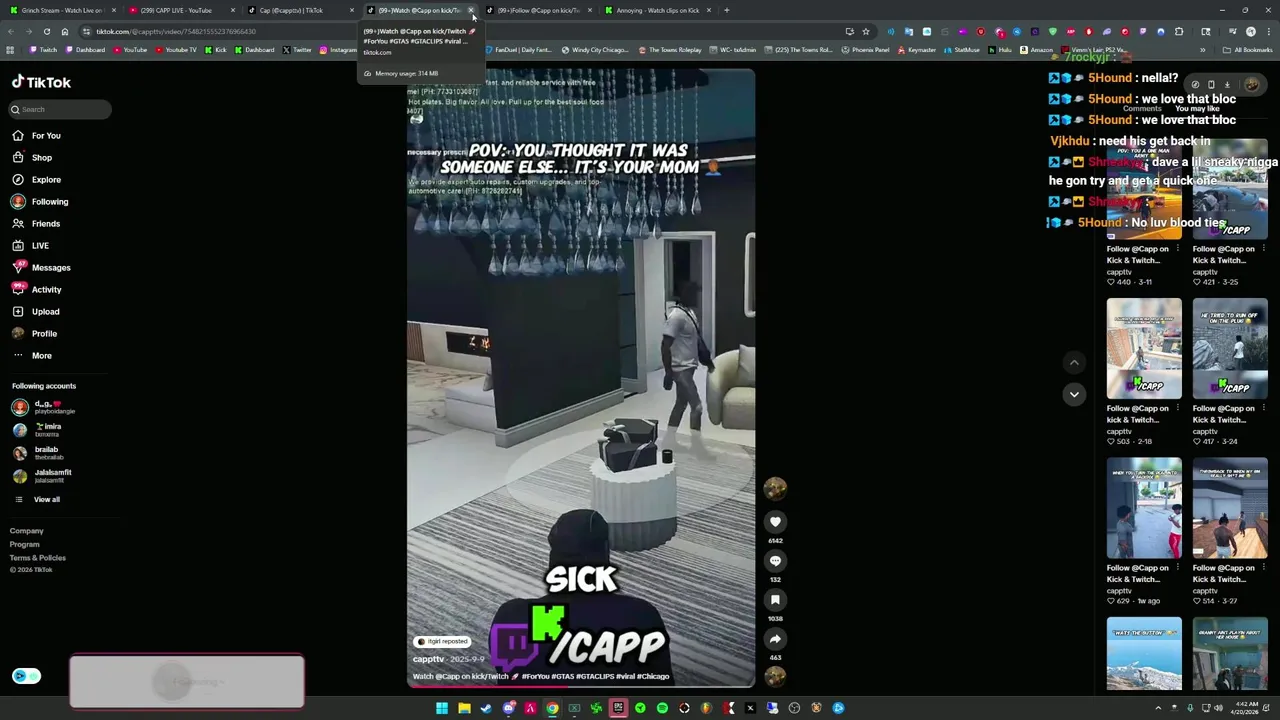Image resolution: width=1280 pixels, height=720 pixels.
Task: Expand the Terms & Policies footer section
Action: click(38, 558)
